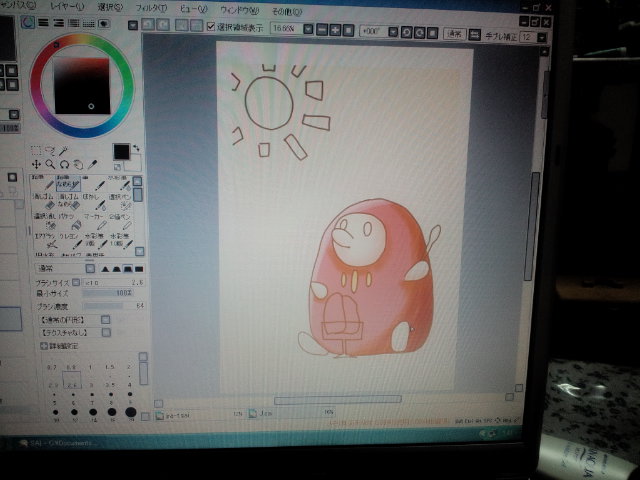Rotate the canvas counterclockwise

coord(406,32)
